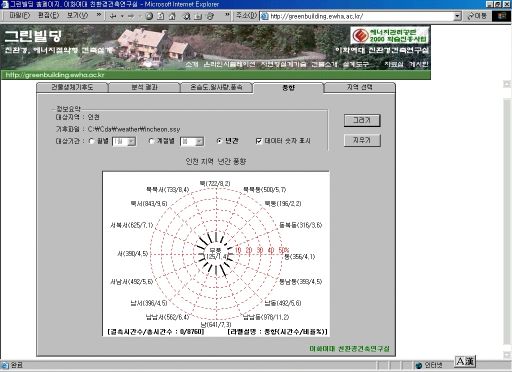Uncheck the 데이터 숫자 표시 checkbox

259,141
